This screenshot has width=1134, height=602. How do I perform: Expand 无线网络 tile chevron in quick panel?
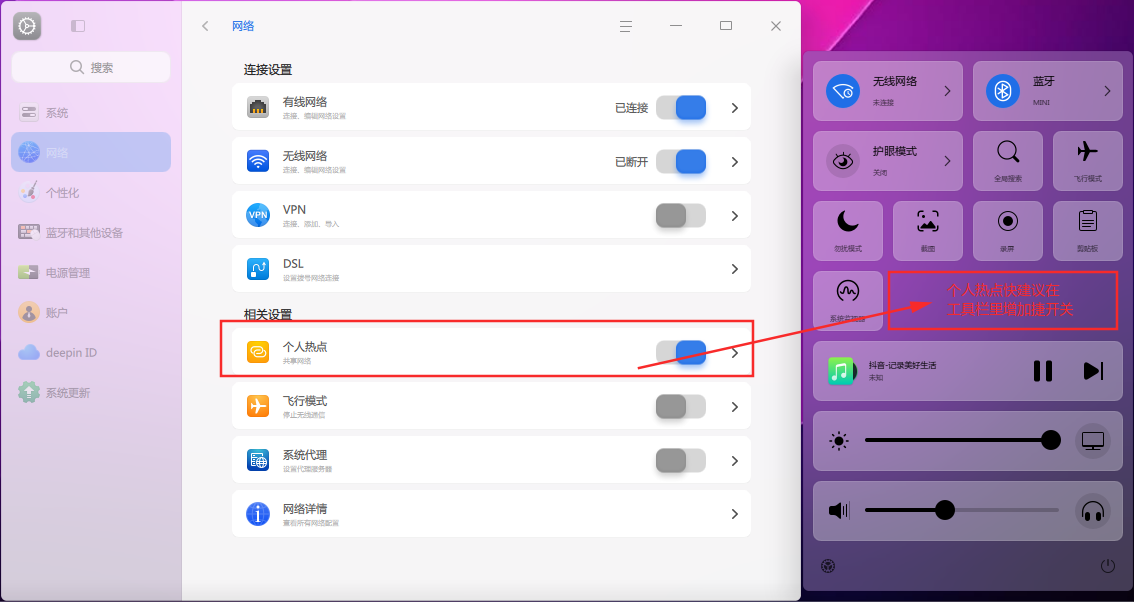(947, 91)
